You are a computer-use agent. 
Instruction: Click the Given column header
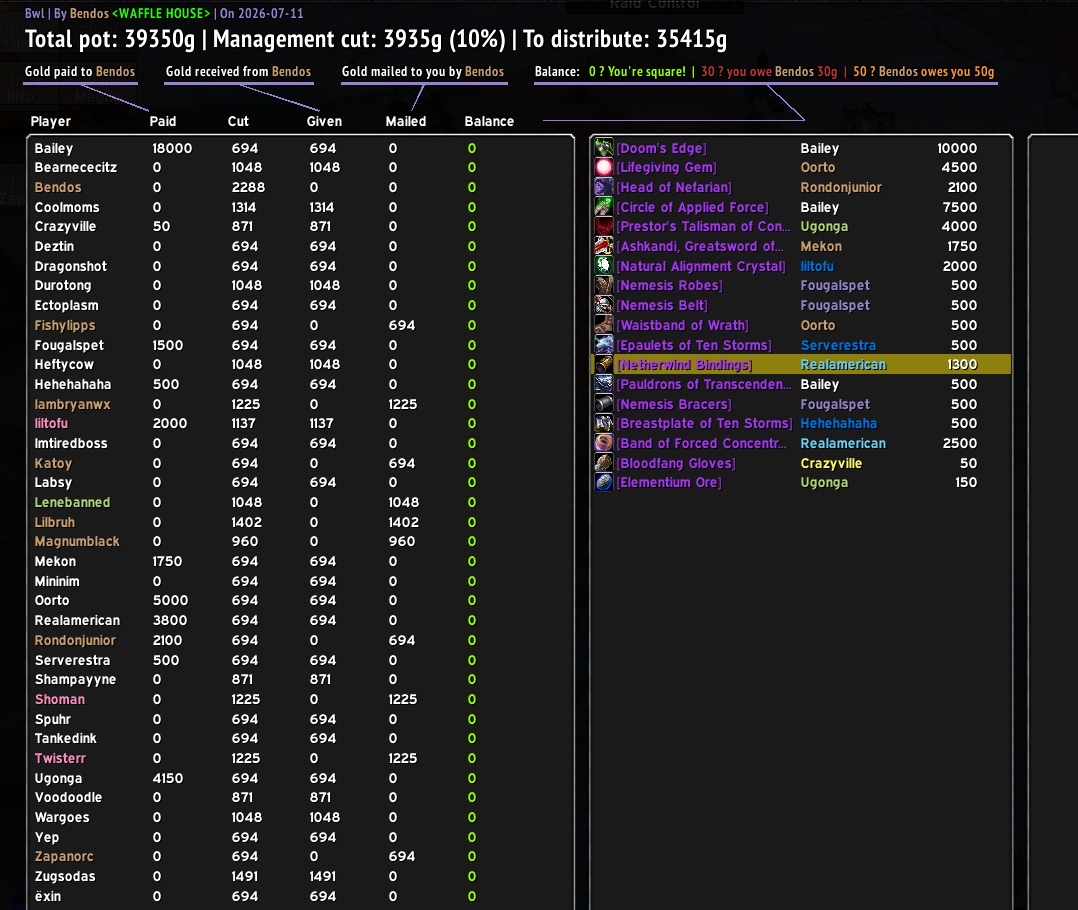(x=324, y=122)
